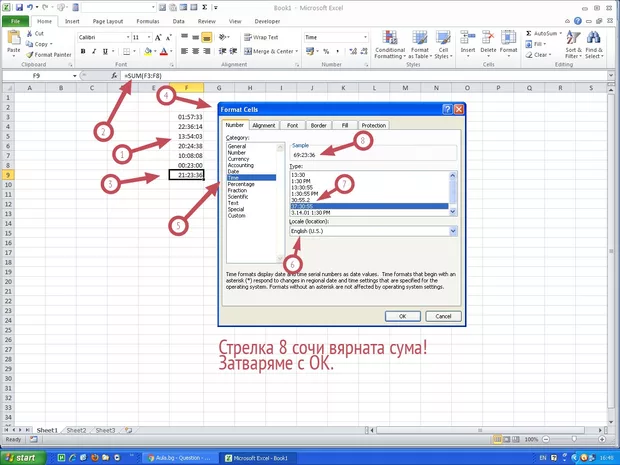Click Save icon in Quick Access Toolbar

click(x=19, y=8)
